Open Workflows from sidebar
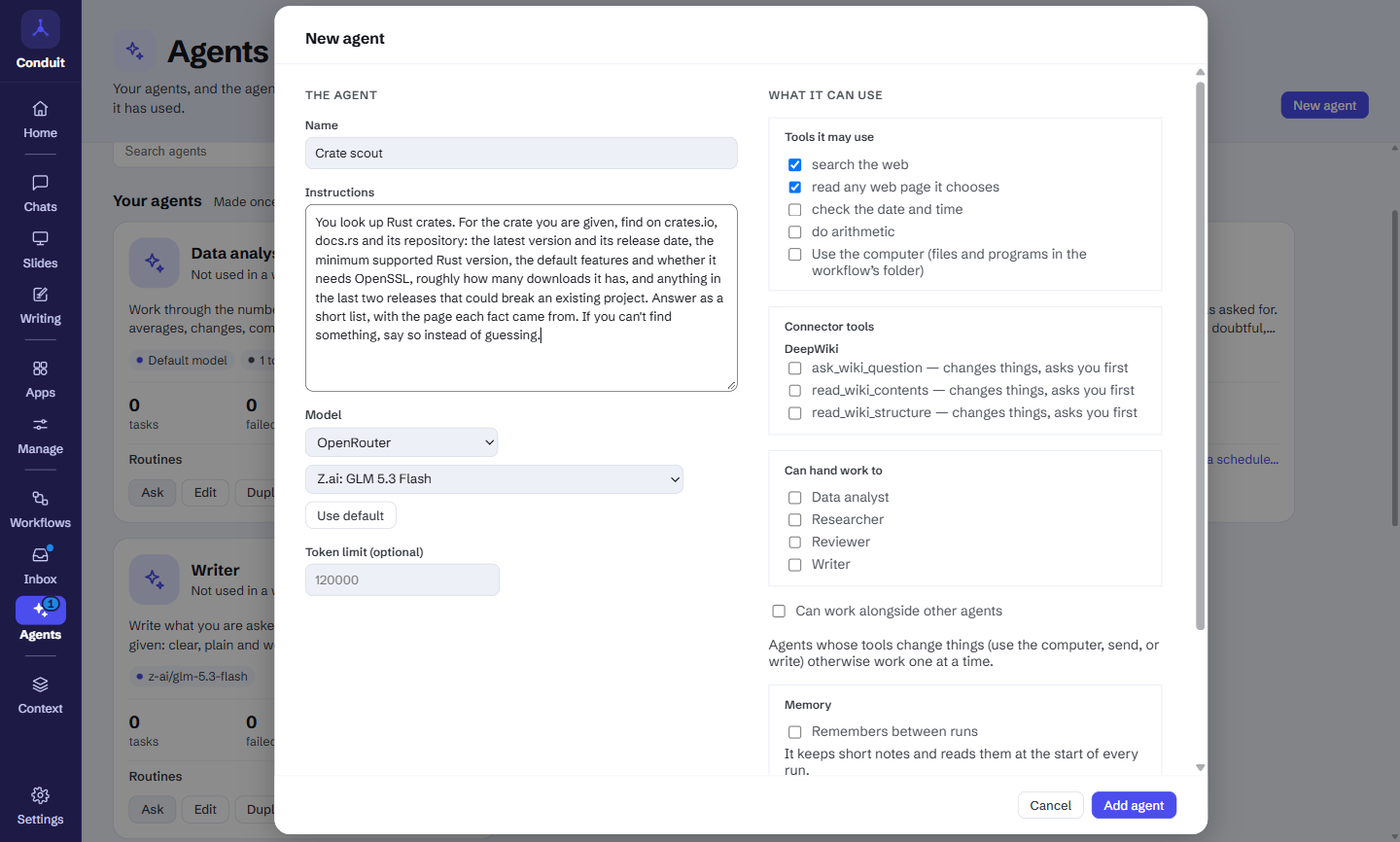The height and width of the screenshot is (842, 1400). pos(40,510)
